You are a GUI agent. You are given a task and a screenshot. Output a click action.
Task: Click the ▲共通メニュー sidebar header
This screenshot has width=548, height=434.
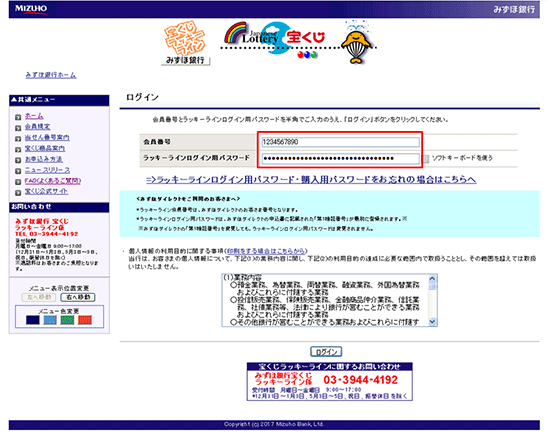point(59,100)
